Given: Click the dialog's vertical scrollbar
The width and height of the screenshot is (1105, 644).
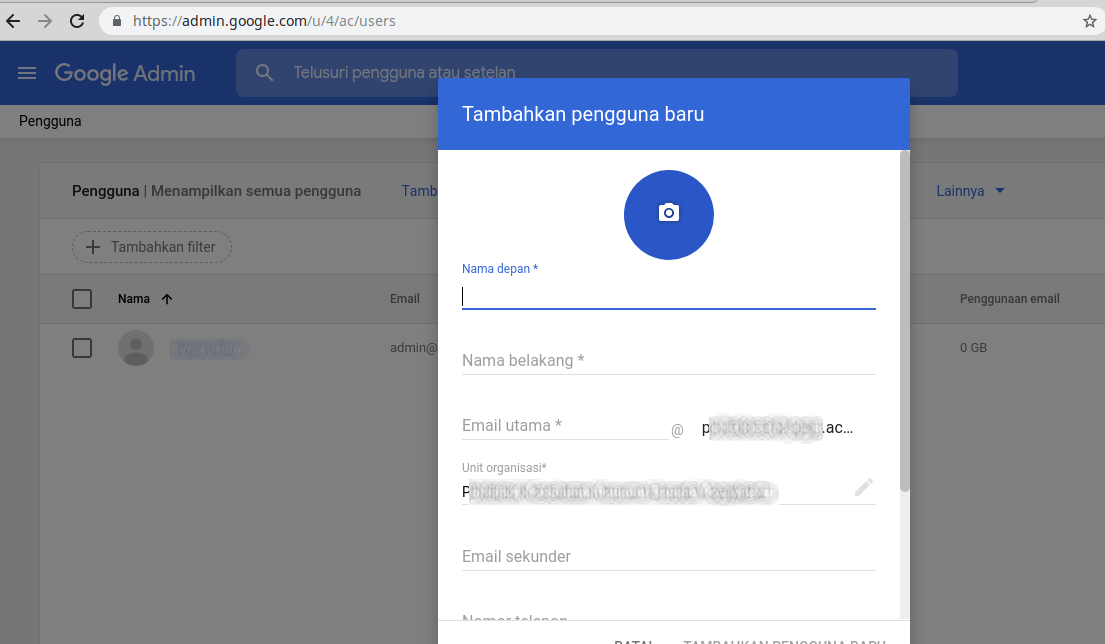Looking at the screenshot, I should pos(904,320).
